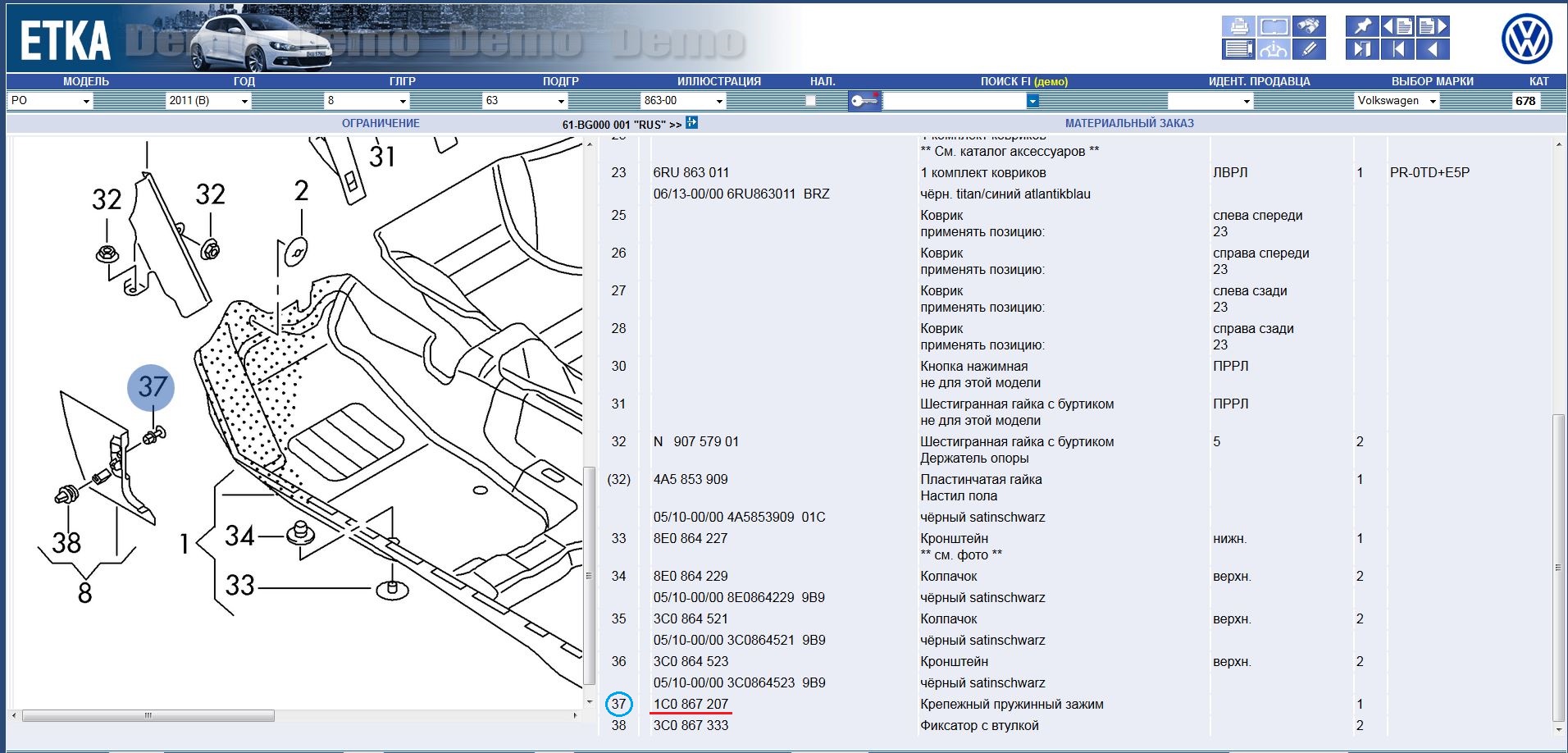Image resolution: width=1568 pixels, height=753 pixels.
Task: Click the parts list view icon
Action: [x=1238, y=49]
